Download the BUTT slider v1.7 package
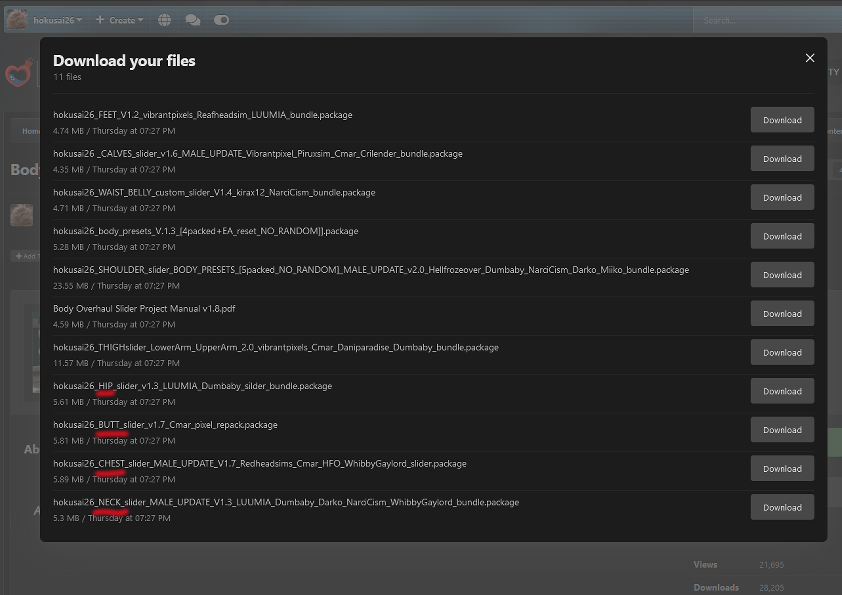 [x=782, y=430]
